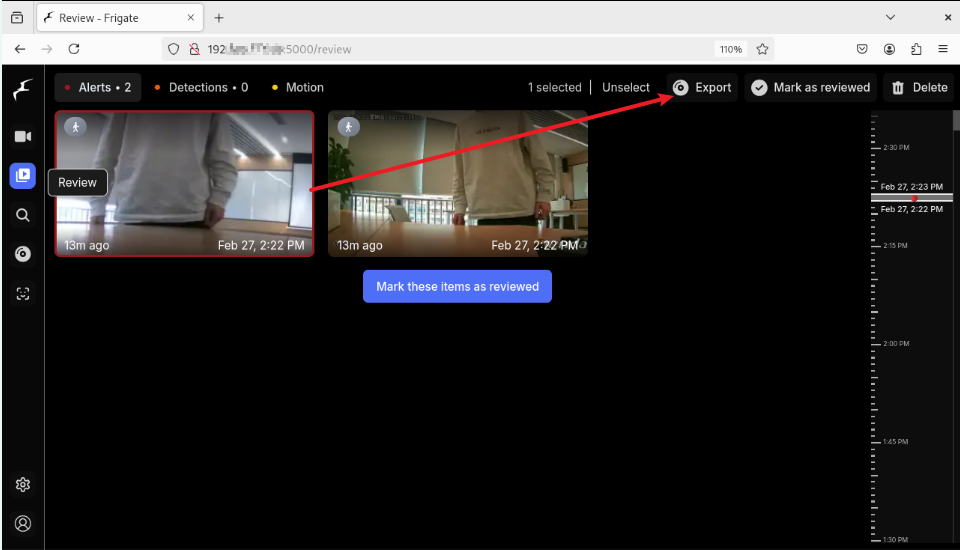
Task: Open Firefox hamburger application menu
Action: [943, 49]
